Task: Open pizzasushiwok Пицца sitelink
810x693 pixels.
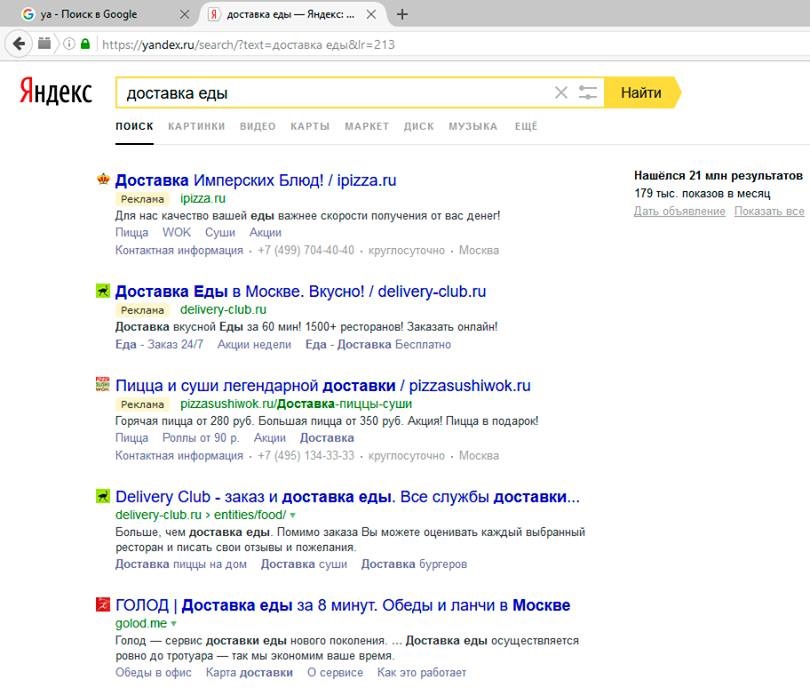Action: [x=132, y=438]
